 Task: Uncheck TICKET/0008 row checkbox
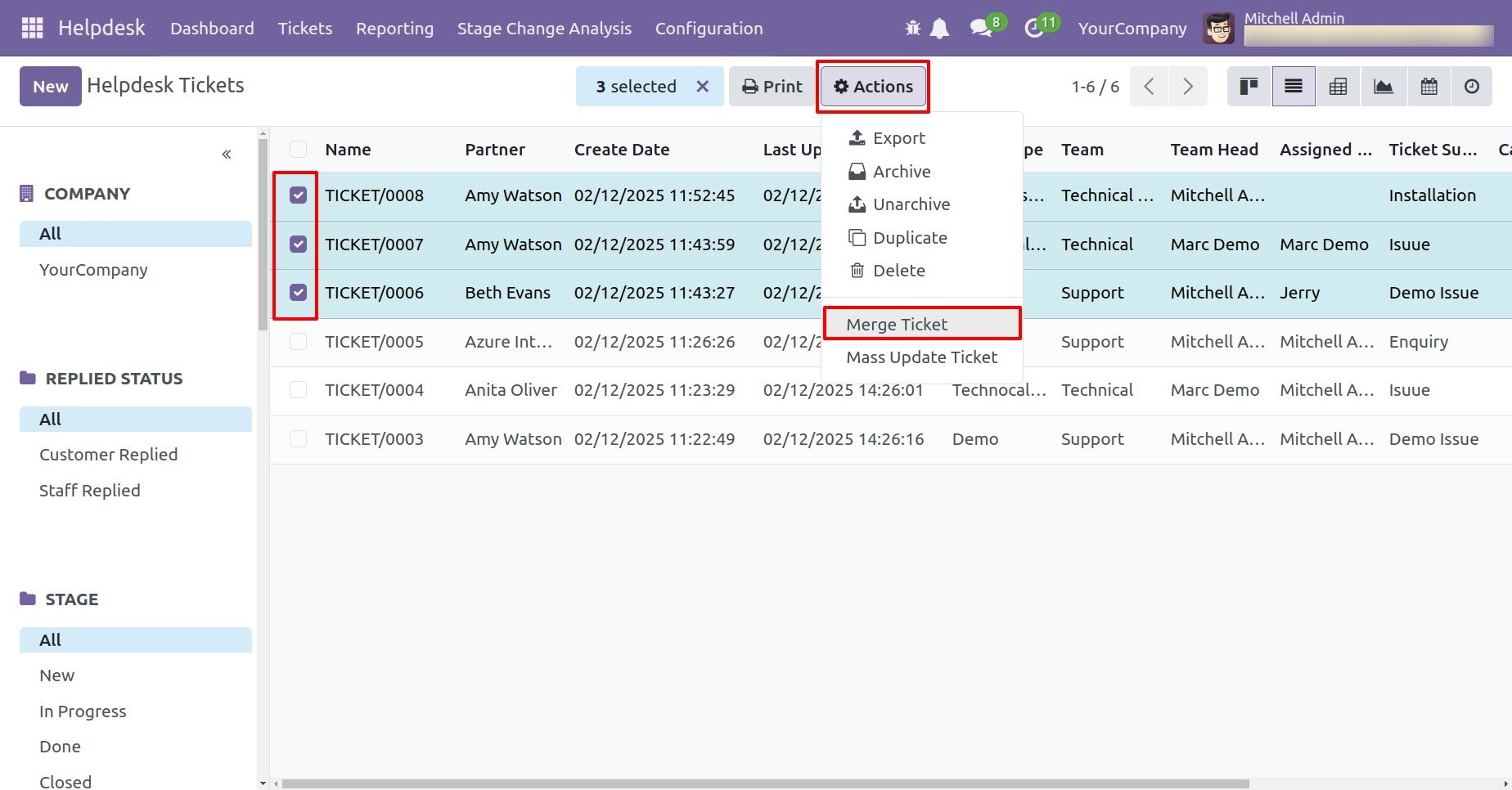tap(298, 195)
